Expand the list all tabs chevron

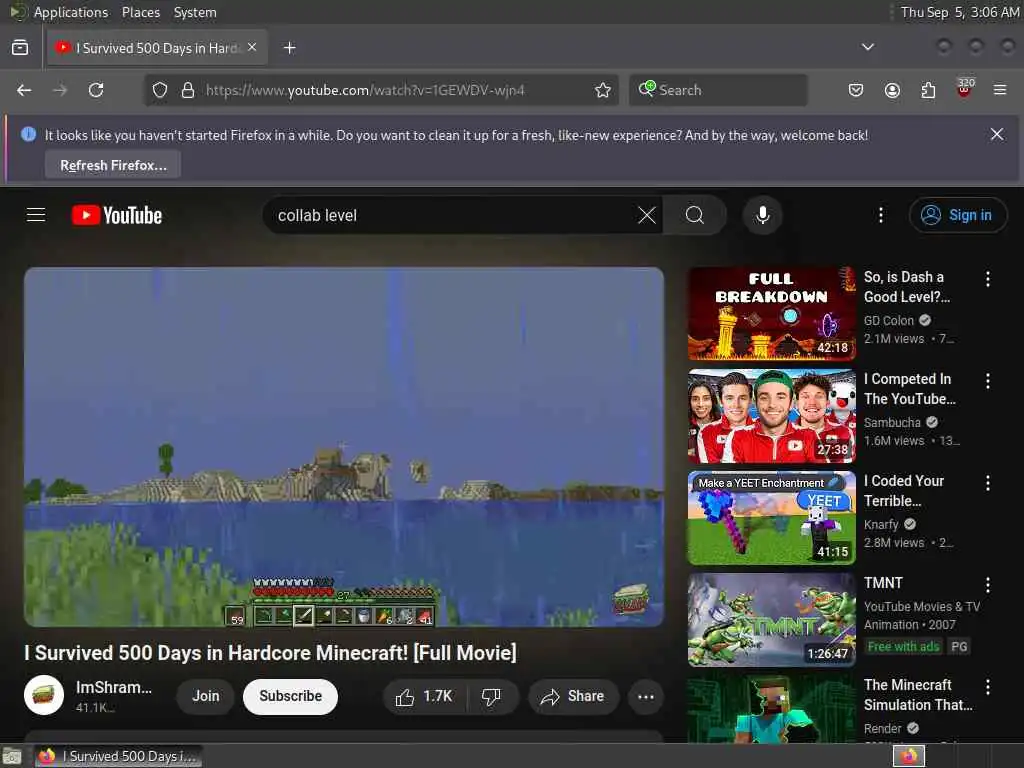[867, 47]
